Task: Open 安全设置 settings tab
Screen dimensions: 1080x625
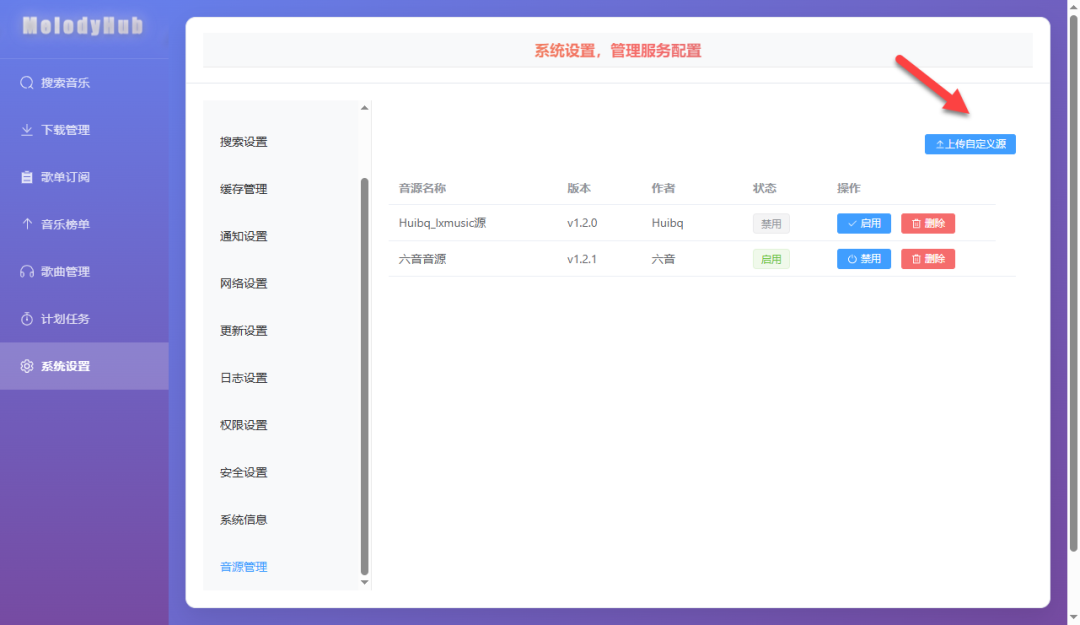Action: [243, 472]
